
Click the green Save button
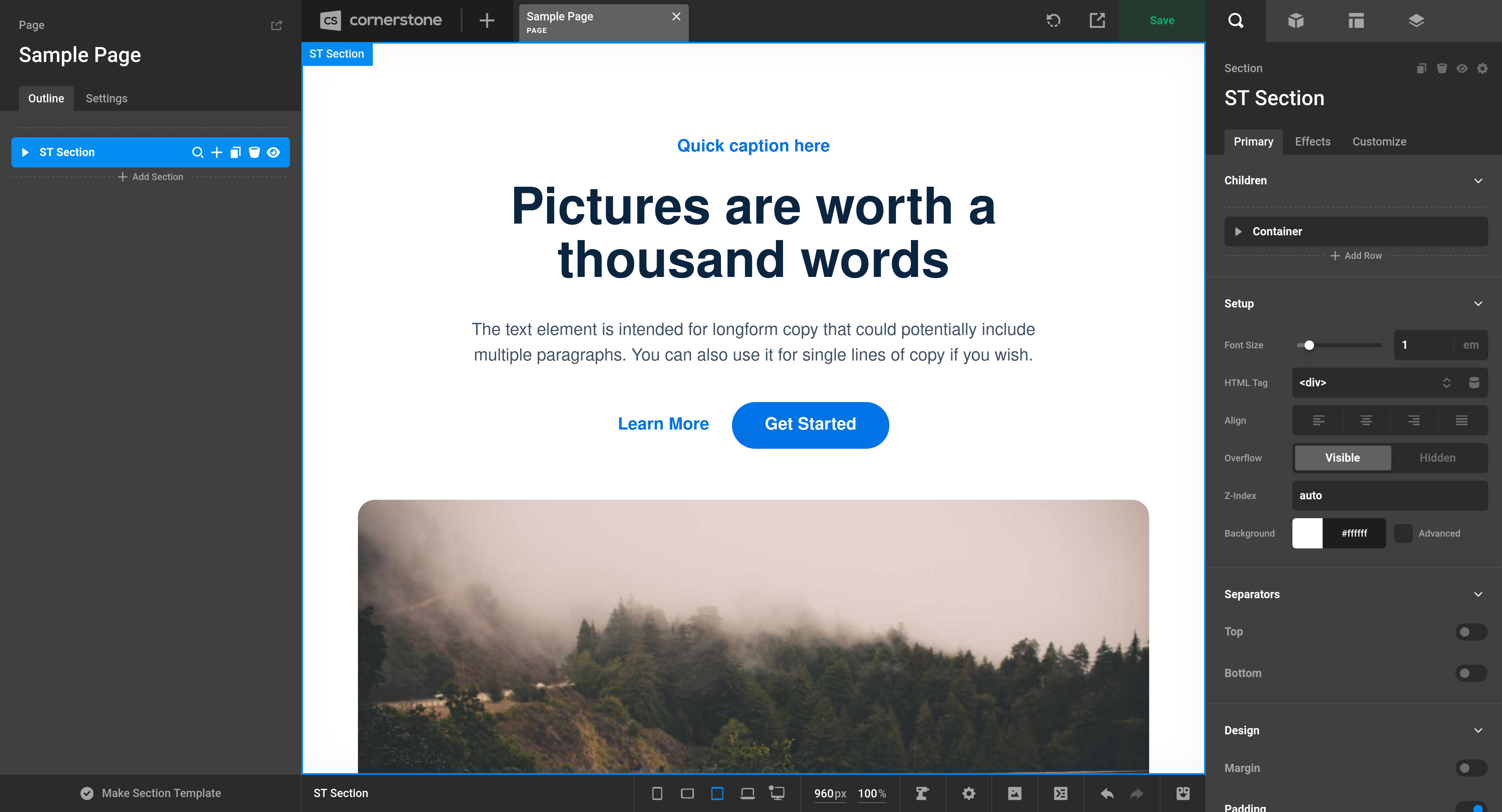(x=1161, y=20)
